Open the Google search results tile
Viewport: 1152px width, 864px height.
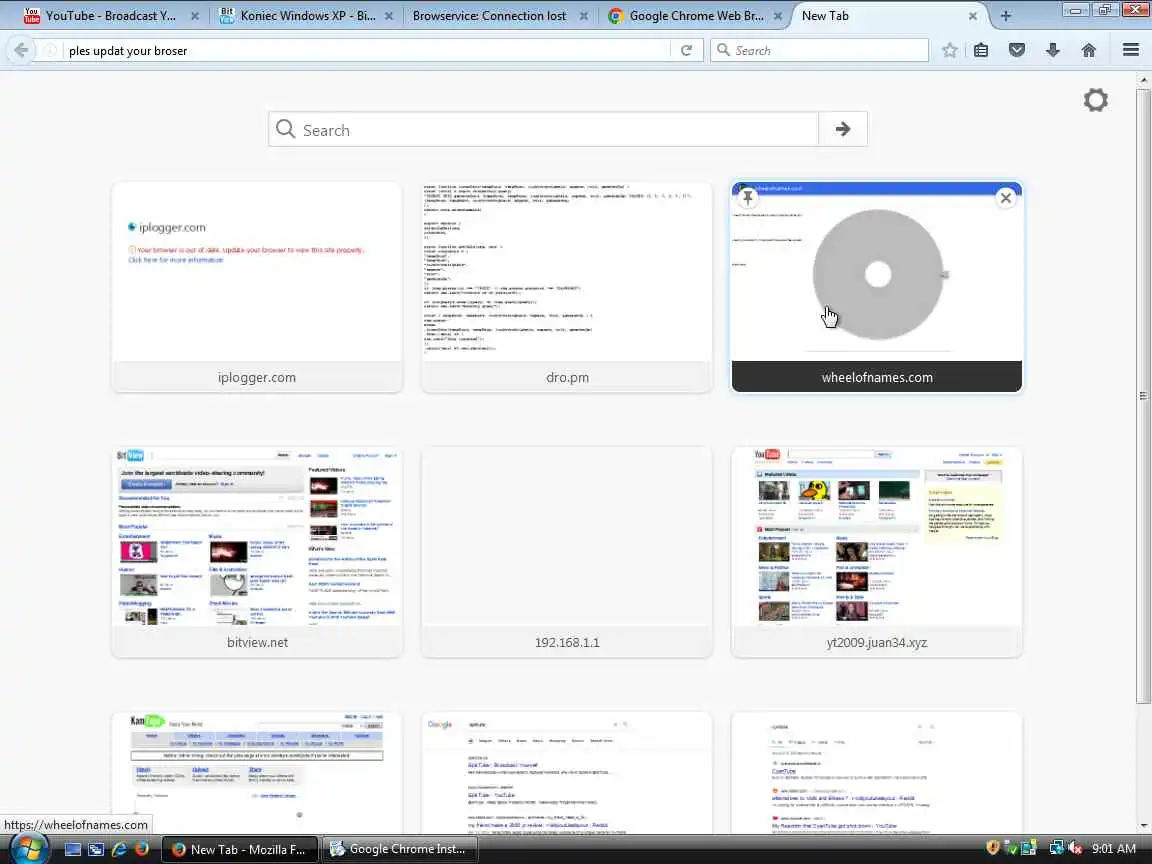(566, 773)
